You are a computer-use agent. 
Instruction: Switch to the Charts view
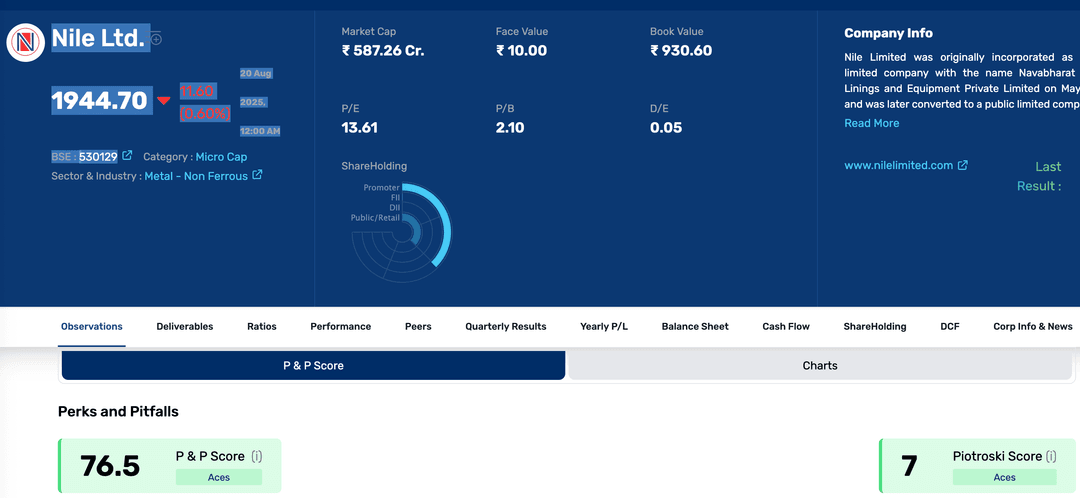tap(820, 366)
